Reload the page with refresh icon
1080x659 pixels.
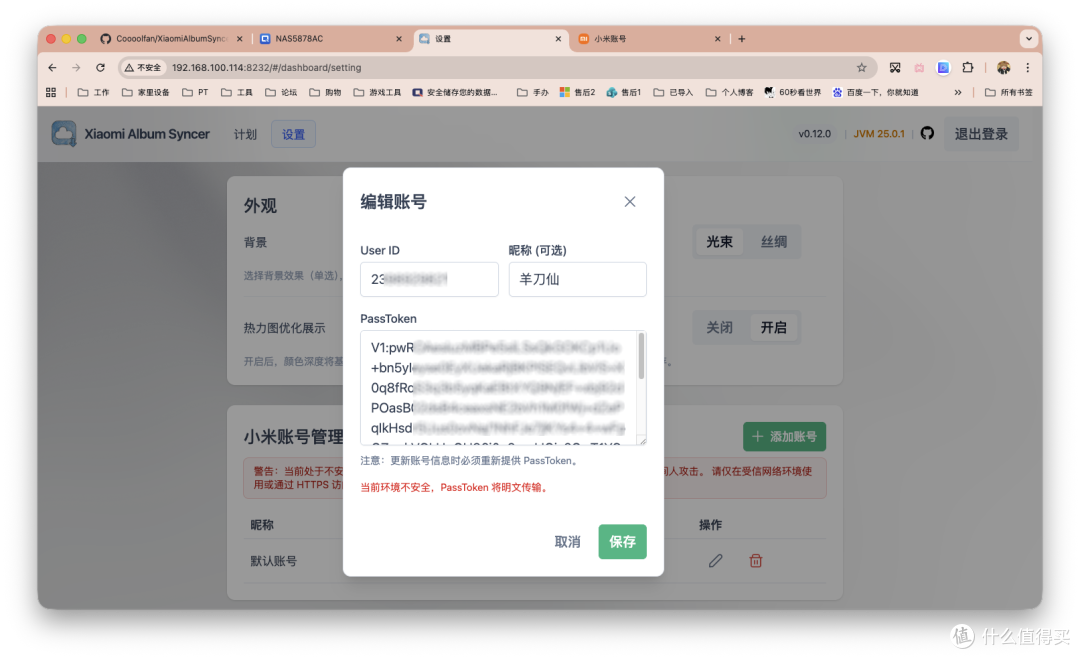pos(101,67)
